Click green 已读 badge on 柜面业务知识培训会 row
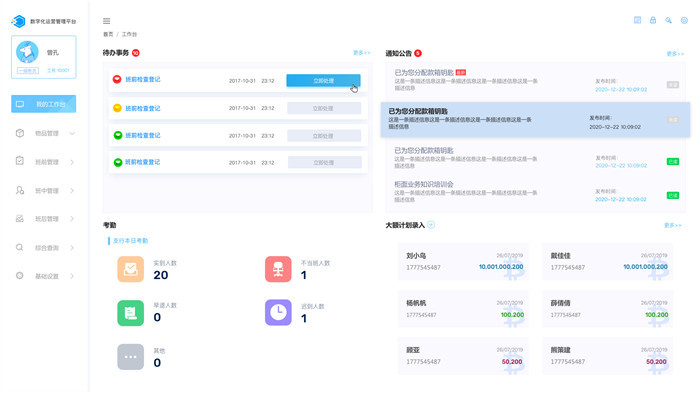The height and width of the screenshot is (393, 700). coord(673,195)
